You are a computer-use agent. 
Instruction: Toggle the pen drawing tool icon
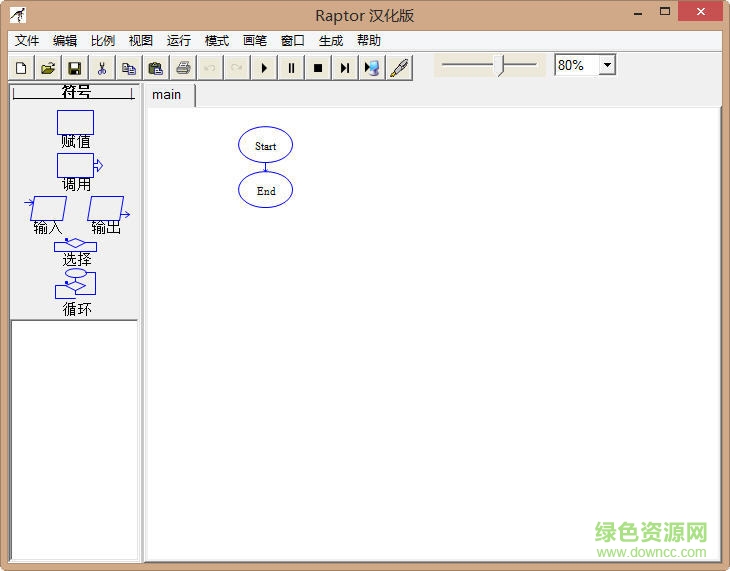pos(399,68)
